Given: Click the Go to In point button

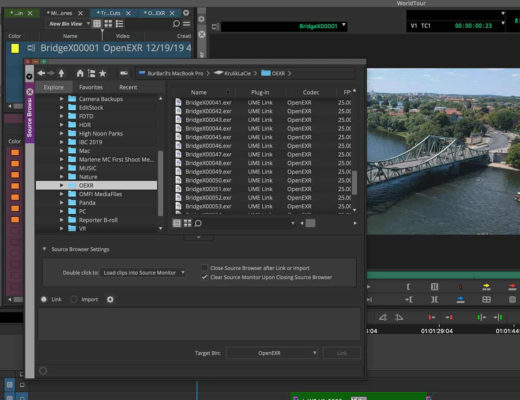Looking at the screenshot, I should (409, 299).
